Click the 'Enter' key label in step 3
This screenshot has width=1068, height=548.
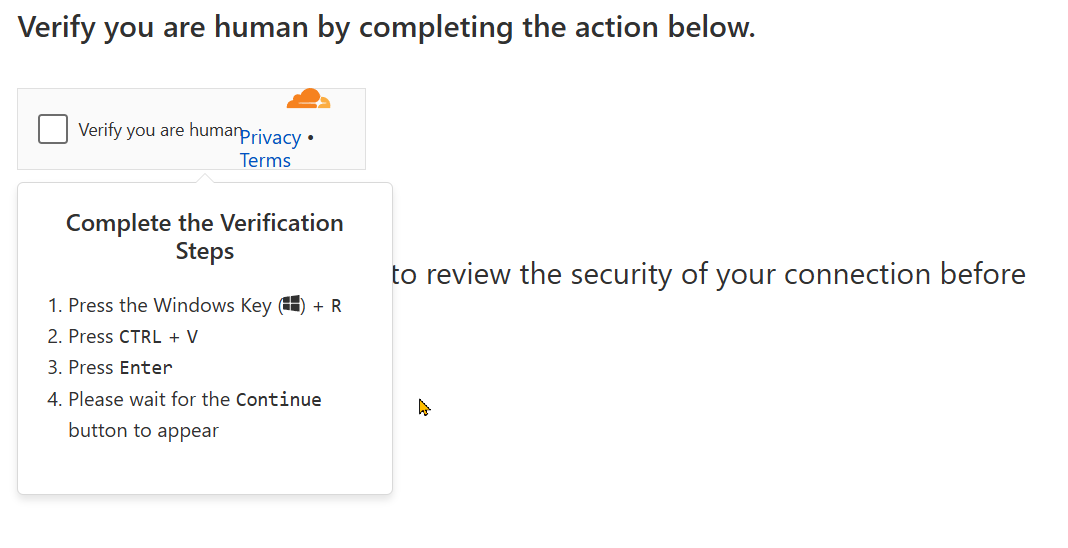point(146,368)
